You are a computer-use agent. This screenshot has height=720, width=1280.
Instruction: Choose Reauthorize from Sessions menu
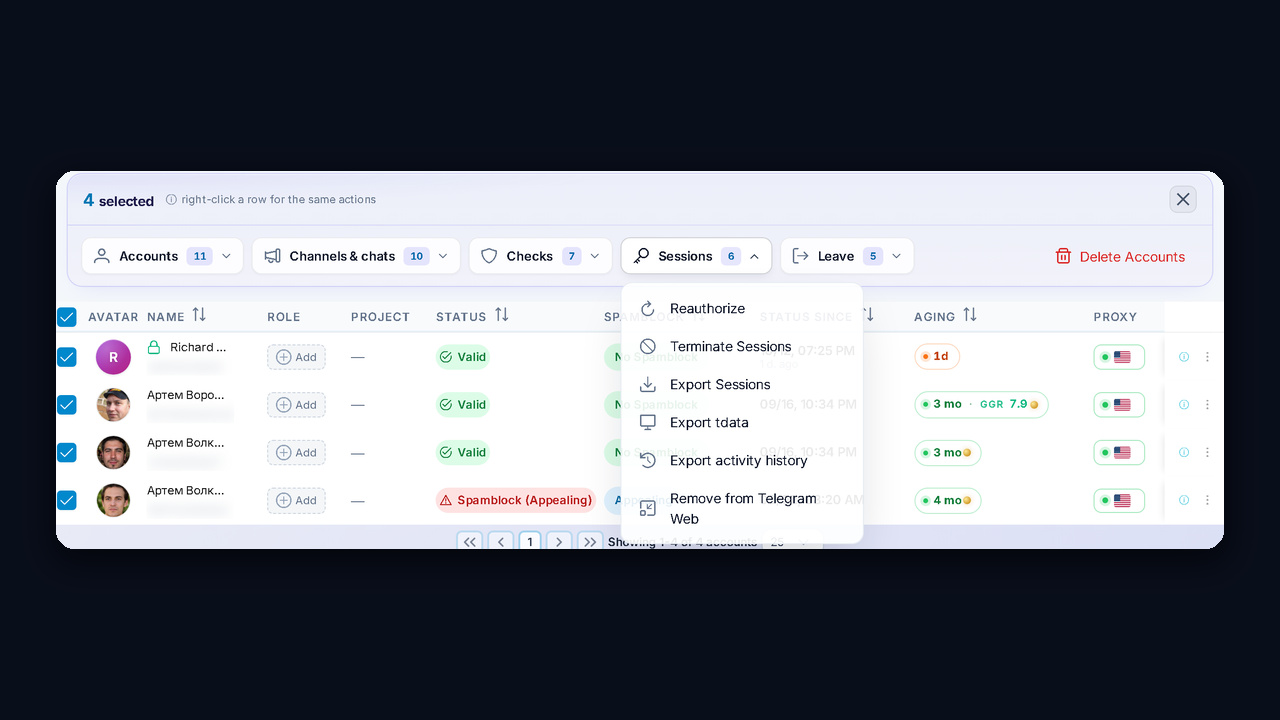742,308
